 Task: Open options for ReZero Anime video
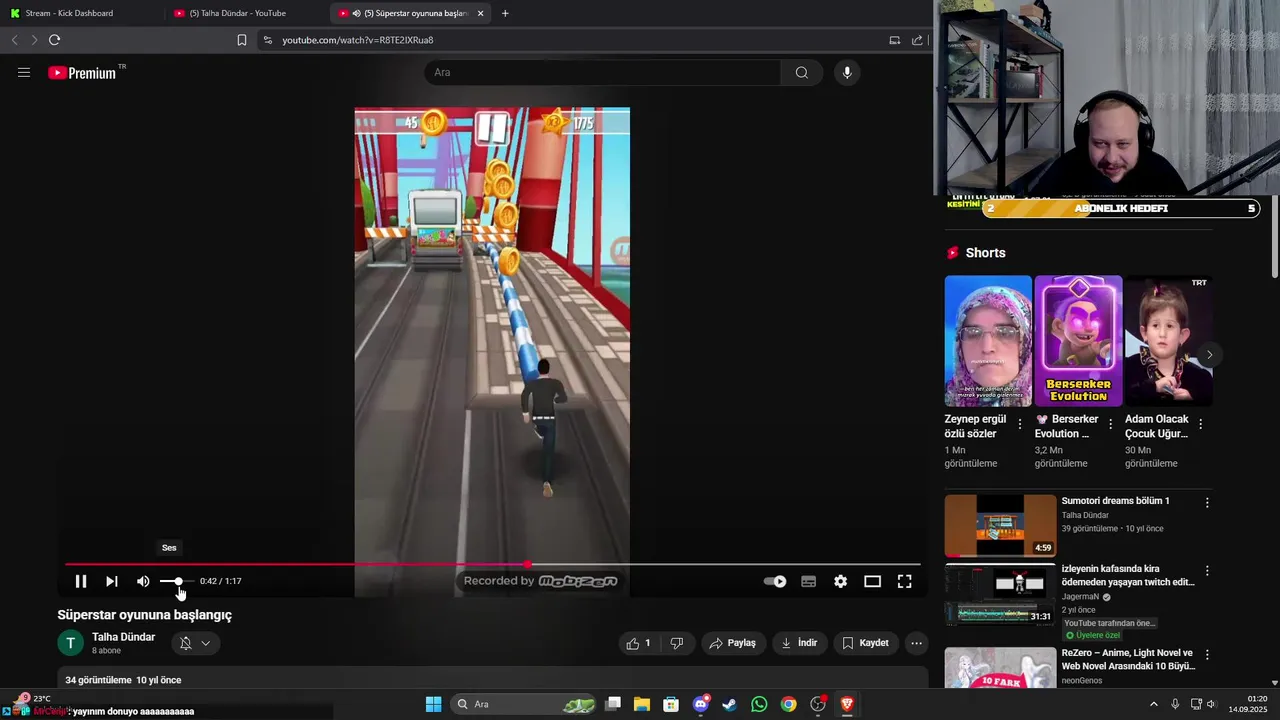pos(1207,655)
